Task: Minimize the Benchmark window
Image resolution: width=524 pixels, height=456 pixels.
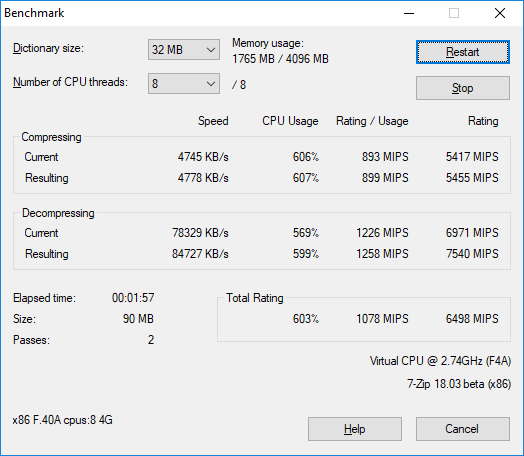Action: pyautogui.click(x=409, y=13)
